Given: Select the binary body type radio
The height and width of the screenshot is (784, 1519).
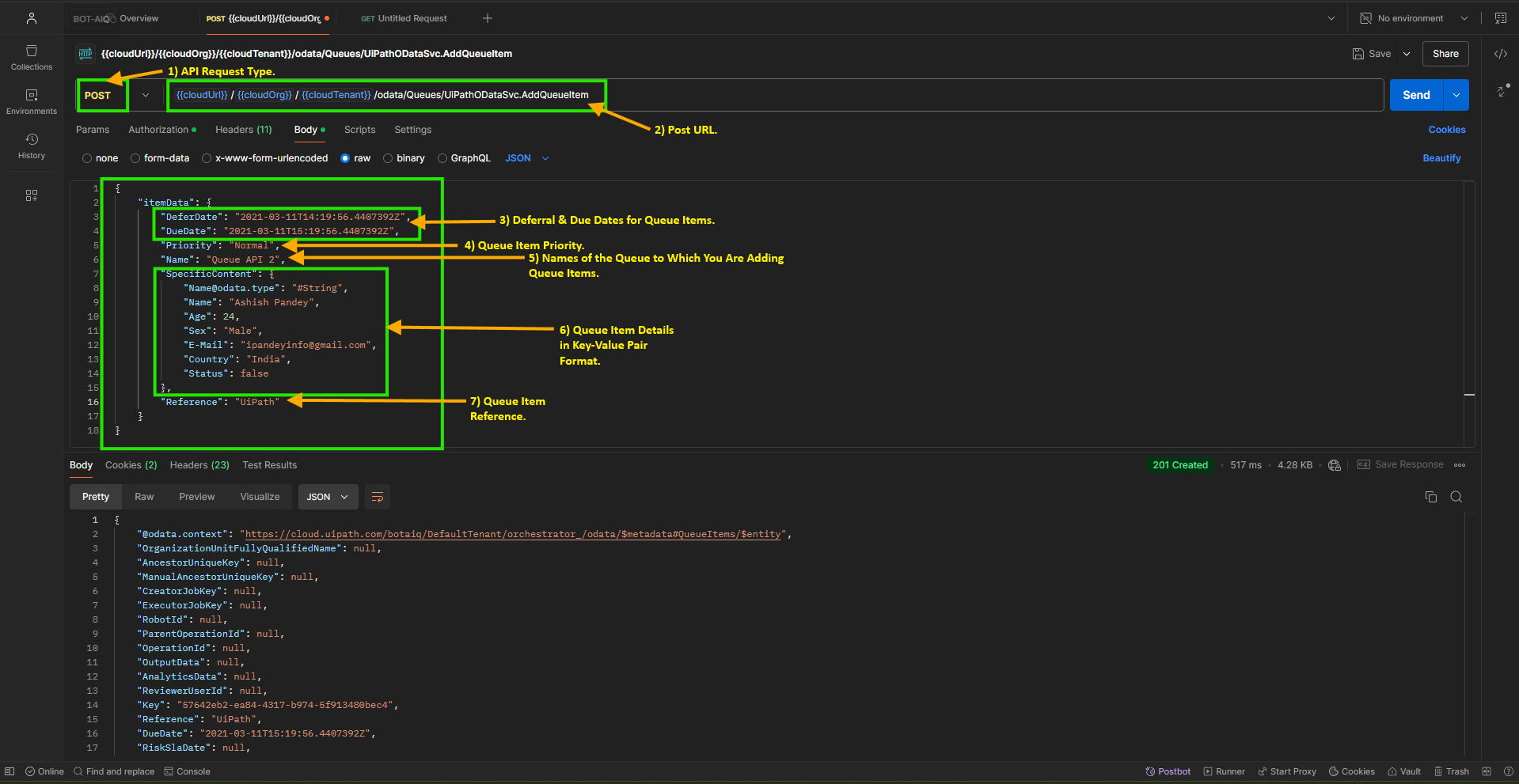Looking at the screenshot, I should click(x=388, y=158).
